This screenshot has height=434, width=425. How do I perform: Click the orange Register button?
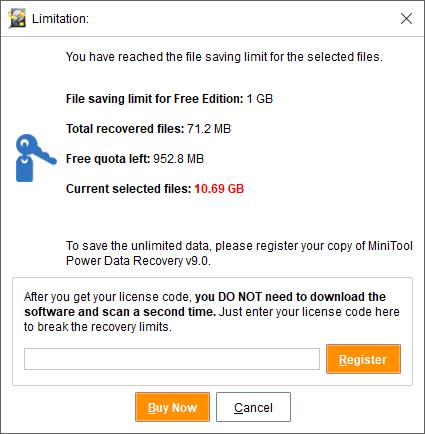[363, 359]
